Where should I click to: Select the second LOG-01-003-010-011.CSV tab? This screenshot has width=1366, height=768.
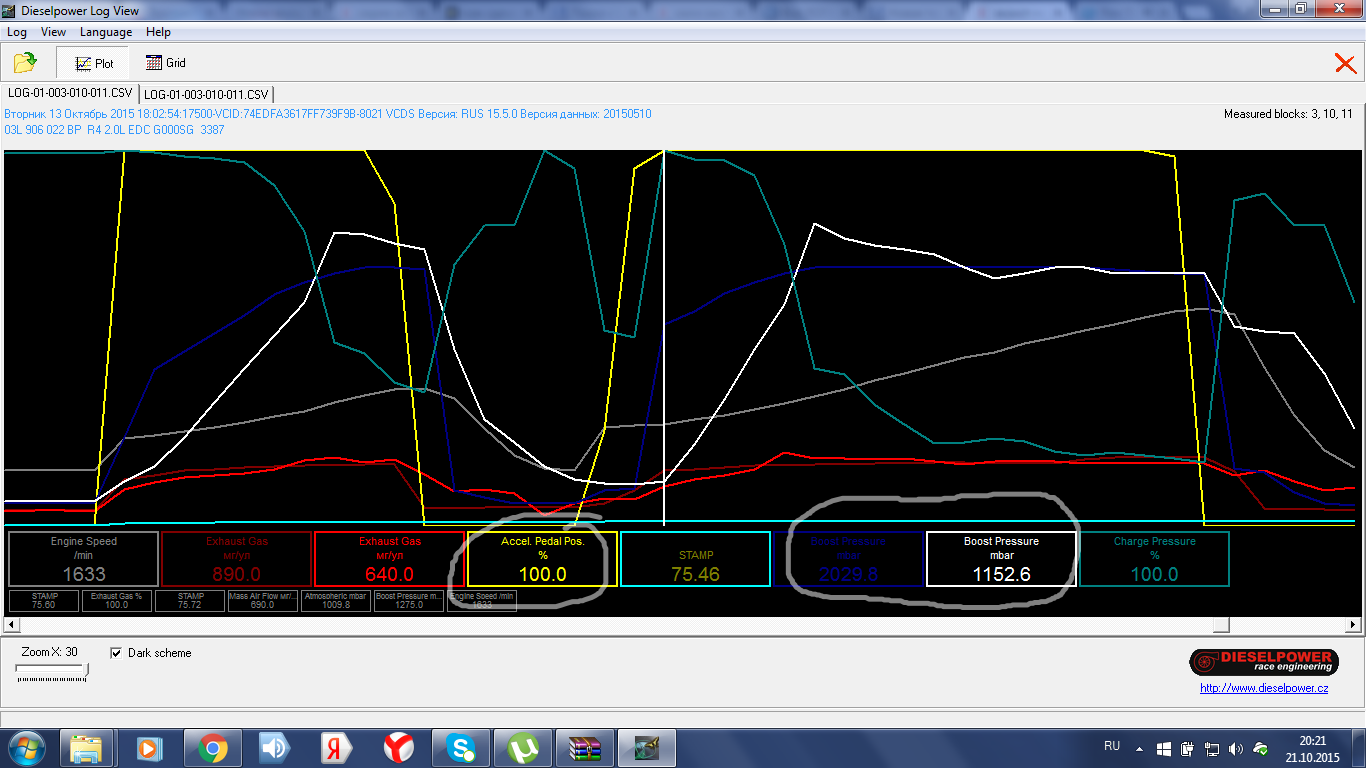[206, 94]
